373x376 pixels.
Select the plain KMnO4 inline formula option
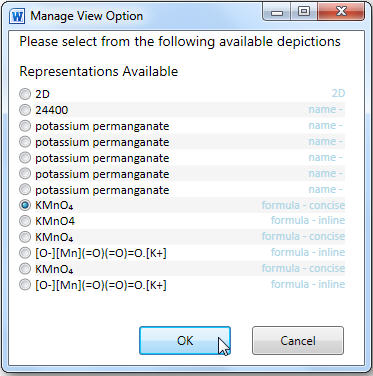(25, 221)
